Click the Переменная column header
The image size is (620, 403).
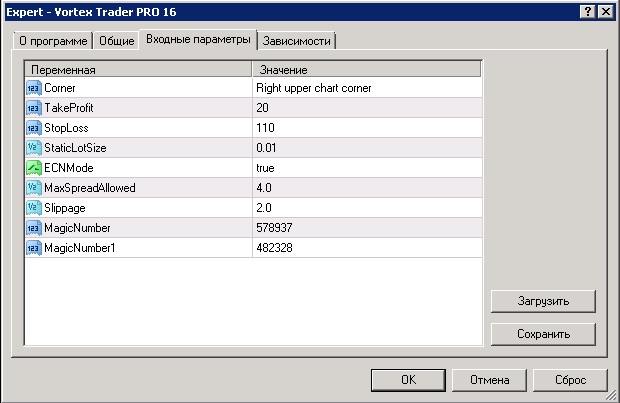[138, 70]
